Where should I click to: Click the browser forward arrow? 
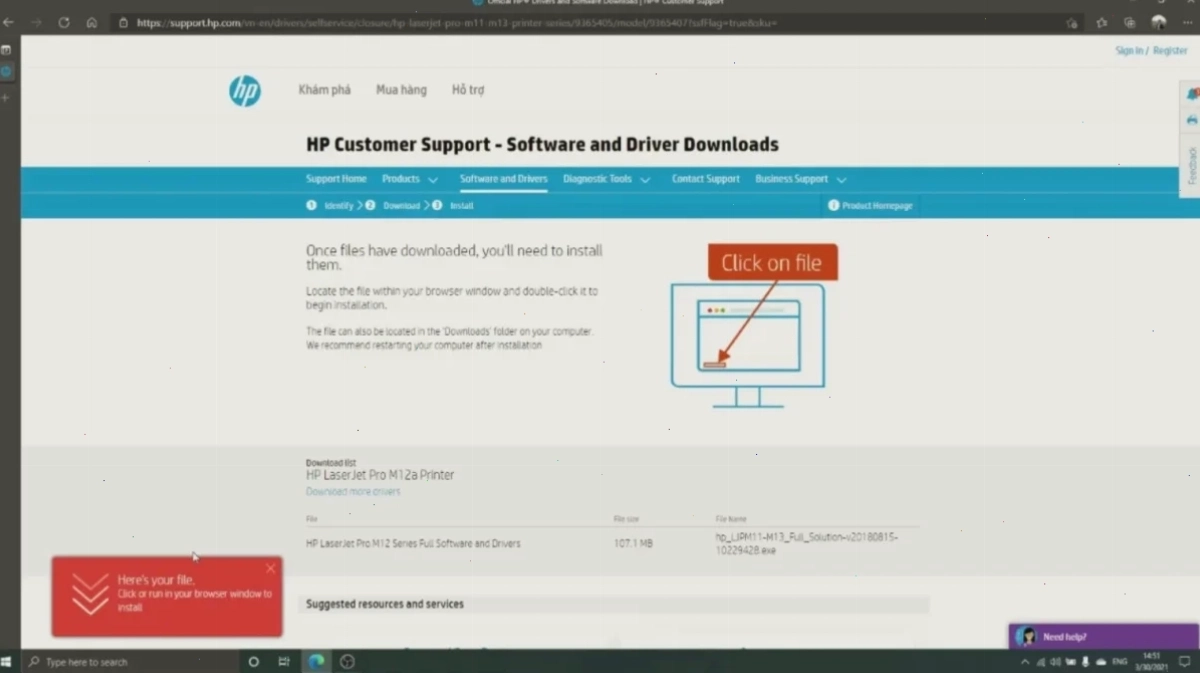point(36,22)
